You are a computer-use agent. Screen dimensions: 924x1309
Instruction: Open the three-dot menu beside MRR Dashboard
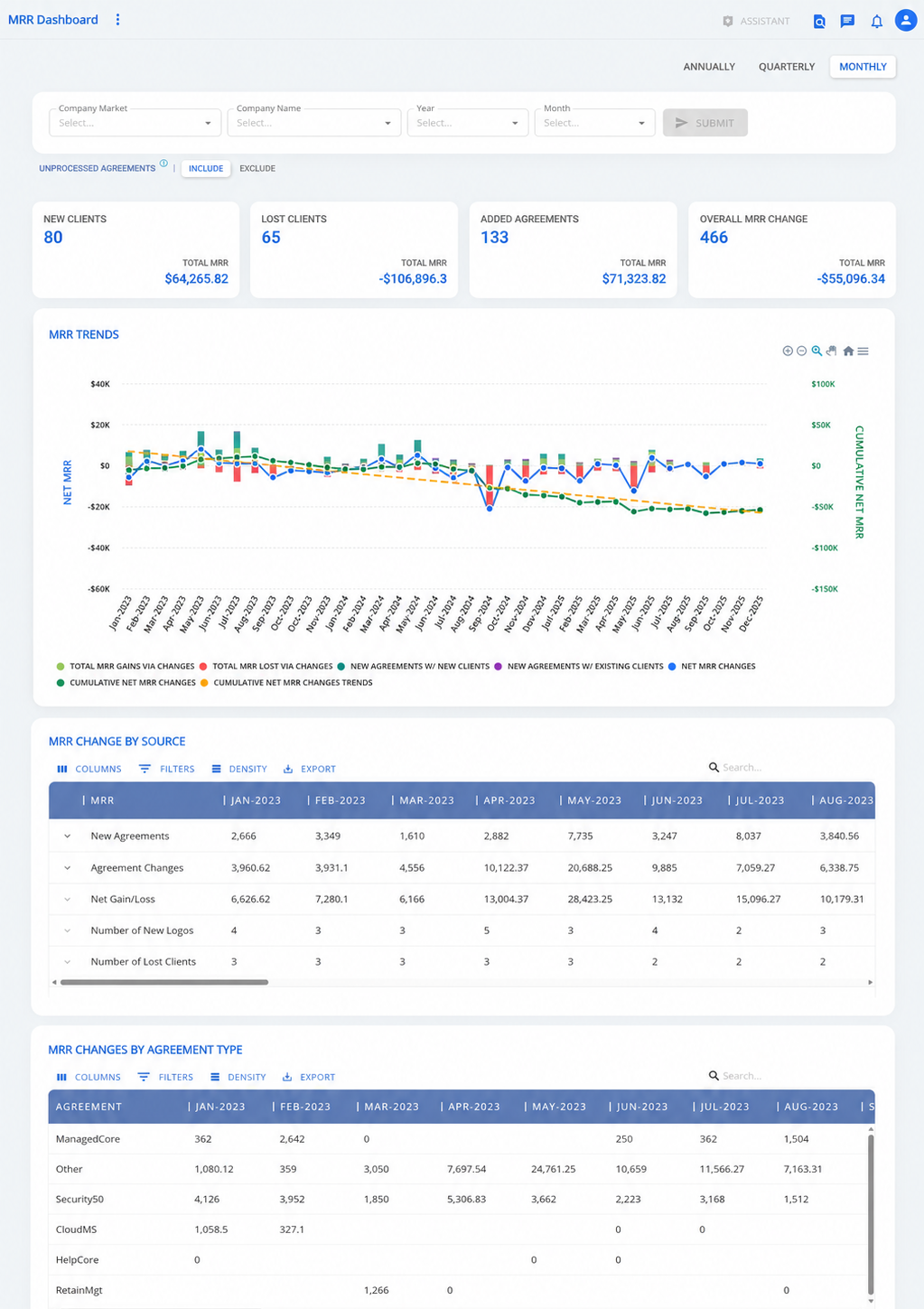(117, 20)
